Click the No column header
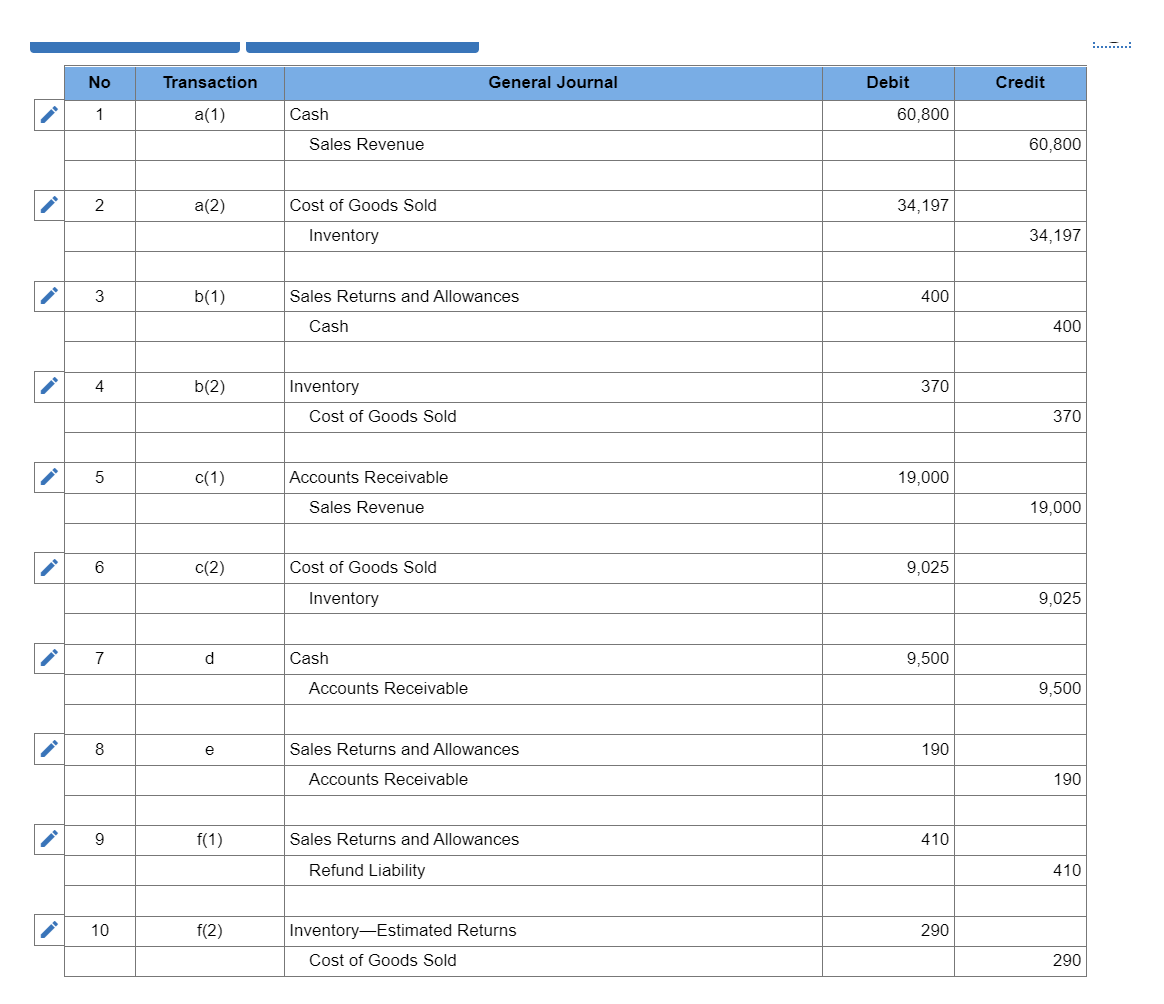The height and width of the screenshot is (1004, 1164). point(99,83)
